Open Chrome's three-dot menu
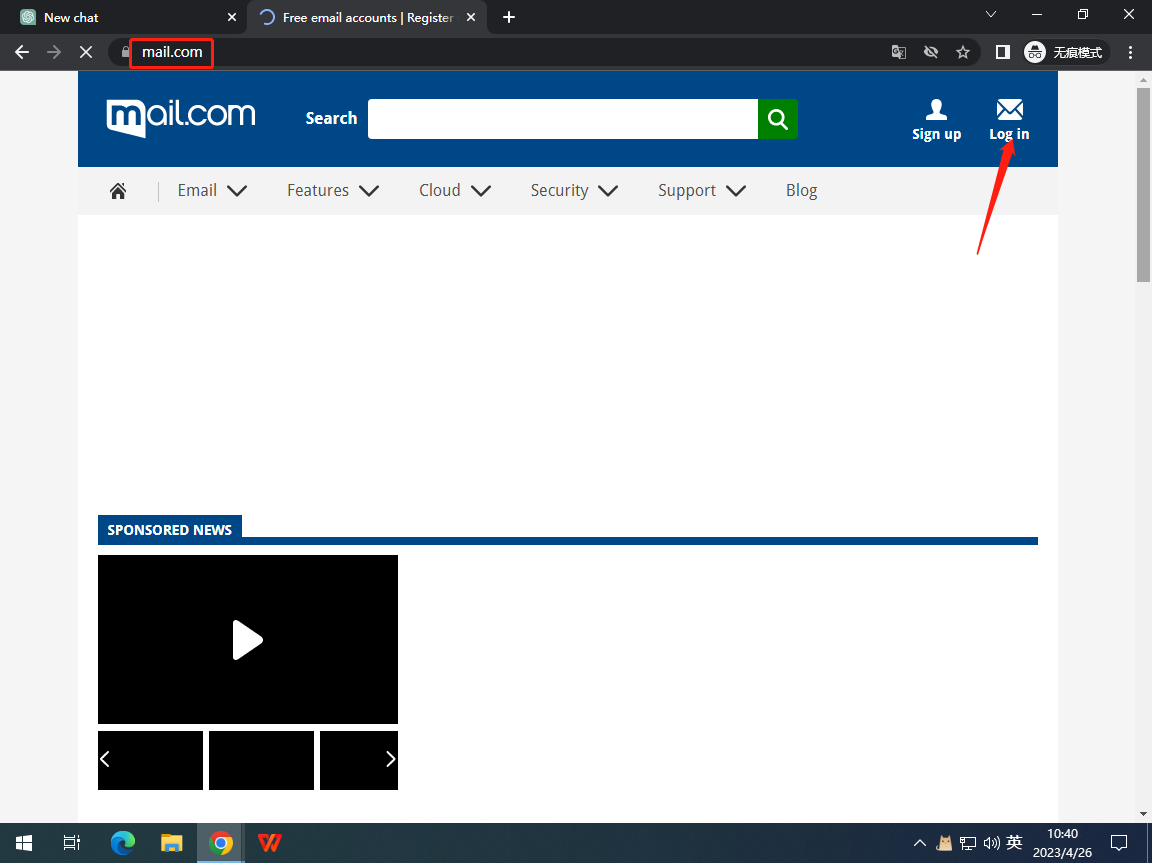 pos(1131,52)
